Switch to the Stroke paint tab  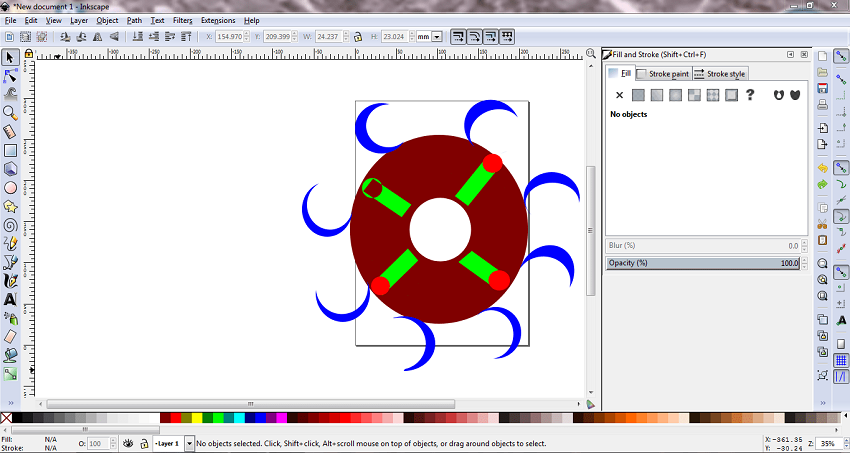[664, 74]
